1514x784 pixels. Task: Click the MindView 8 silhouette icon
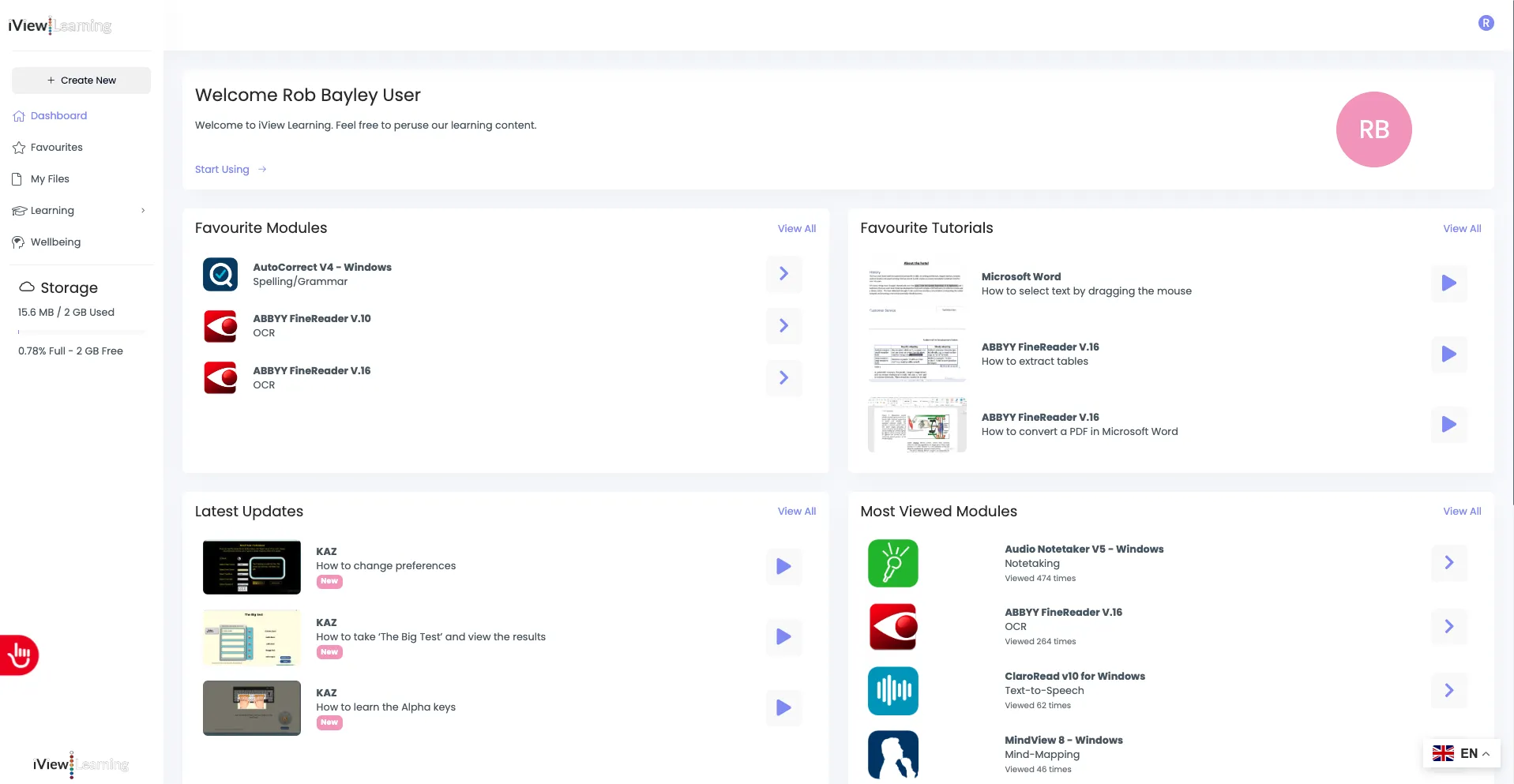892,755
